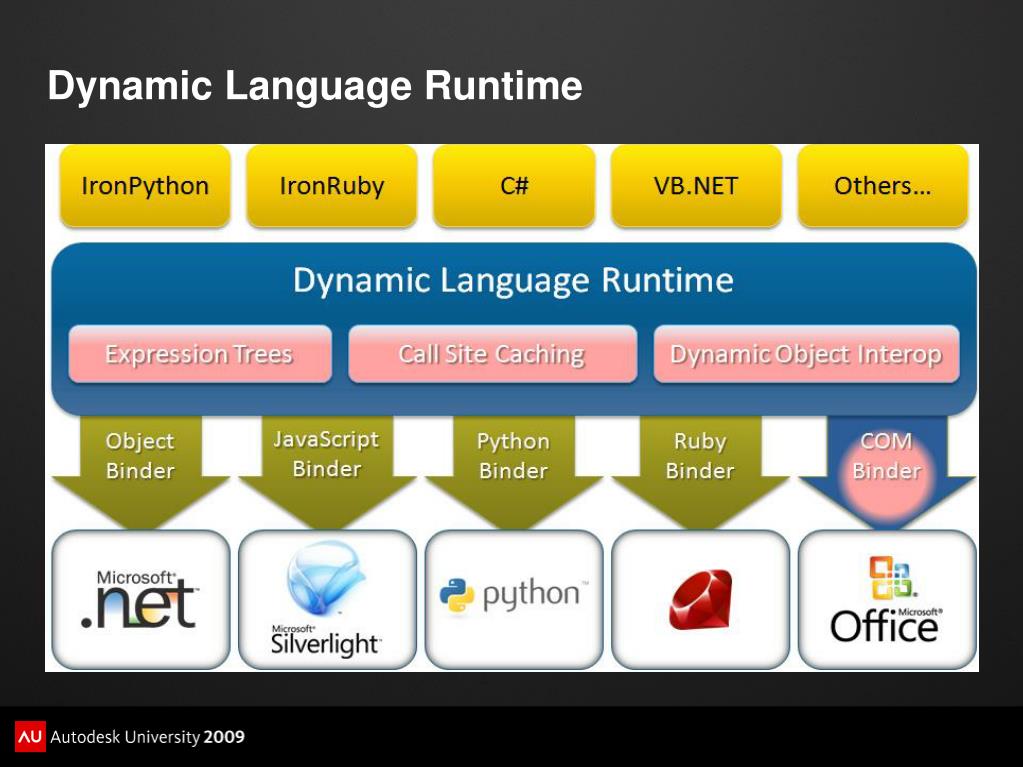Click Dynamic Language Runtime heading in blue panel

tap(513, 280)
